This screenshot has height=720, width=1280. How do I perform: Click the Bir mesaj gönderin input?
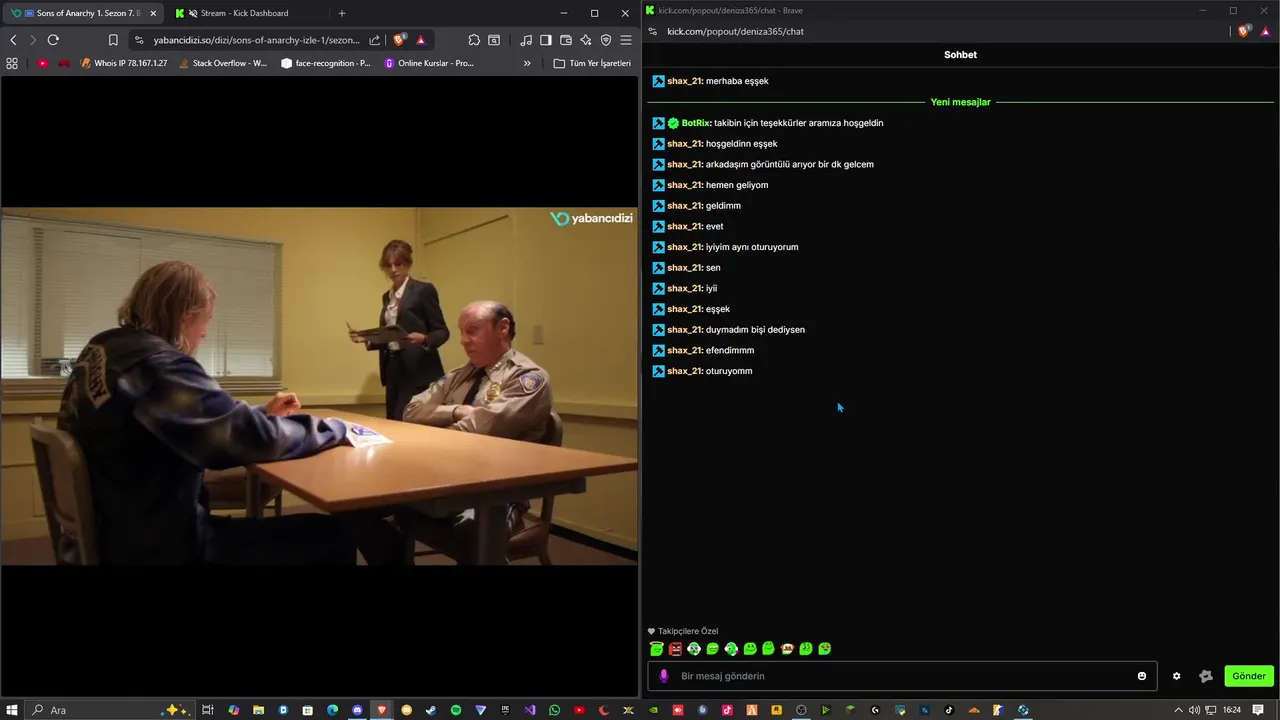click(904, 676)
